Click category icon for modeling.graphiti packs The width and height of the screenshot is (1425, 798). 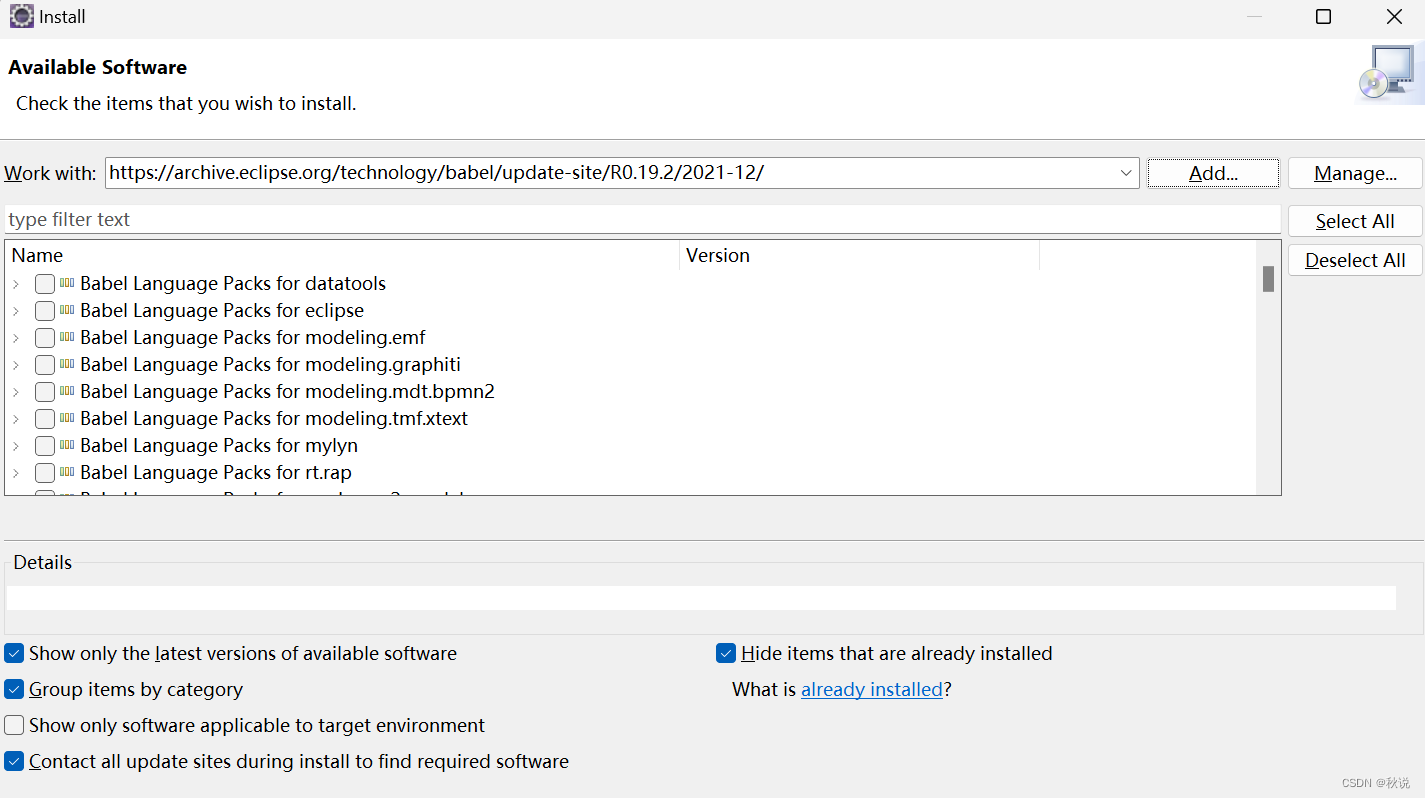click(67, 364)
